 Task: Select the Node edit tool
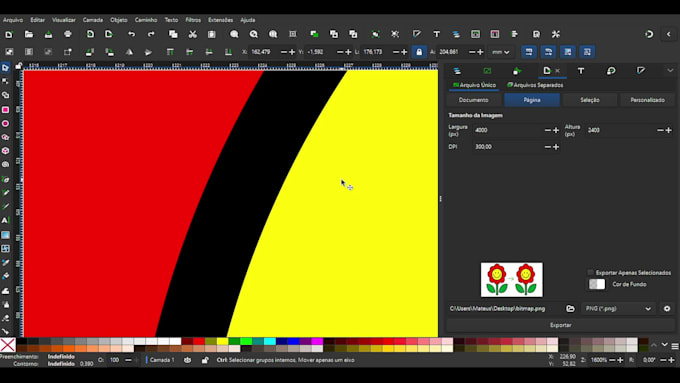(x=5, y=82)
